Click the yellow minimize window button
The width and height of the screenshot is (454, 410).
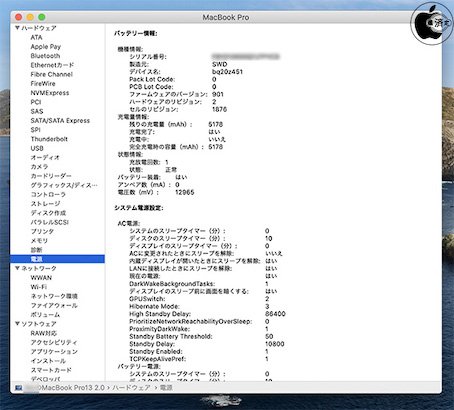(30, 17)
